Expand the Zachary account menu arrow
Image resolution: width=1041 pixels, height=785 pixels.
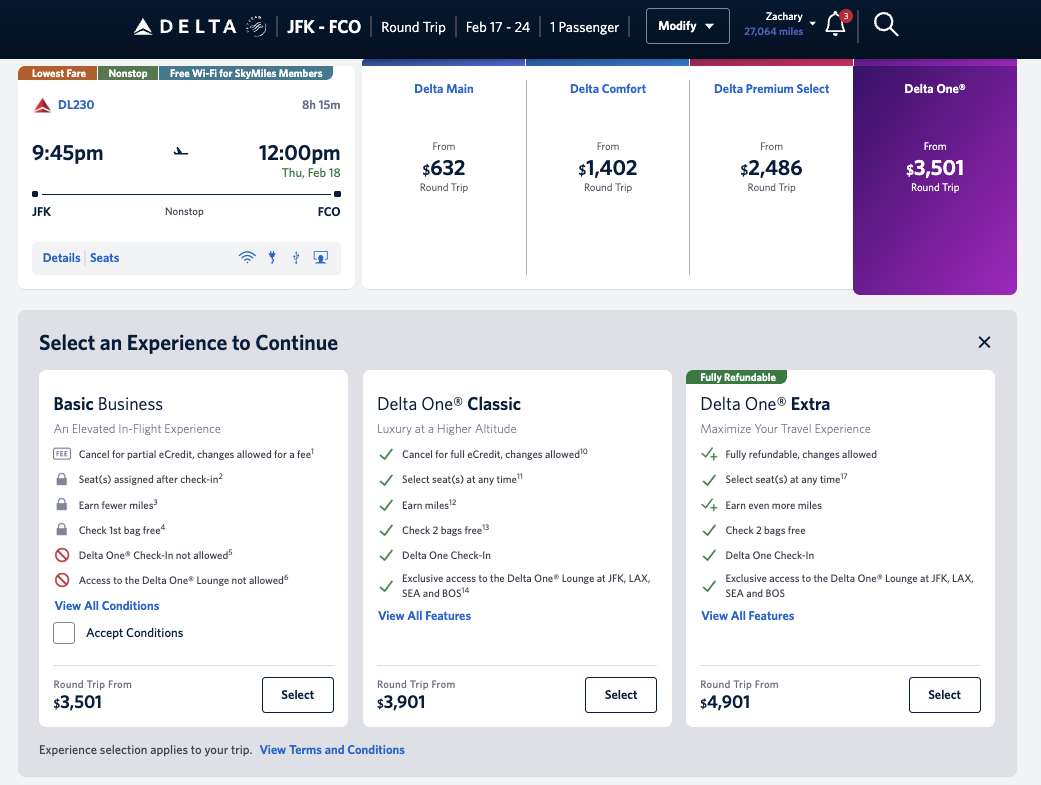click(x=813, y=24)
